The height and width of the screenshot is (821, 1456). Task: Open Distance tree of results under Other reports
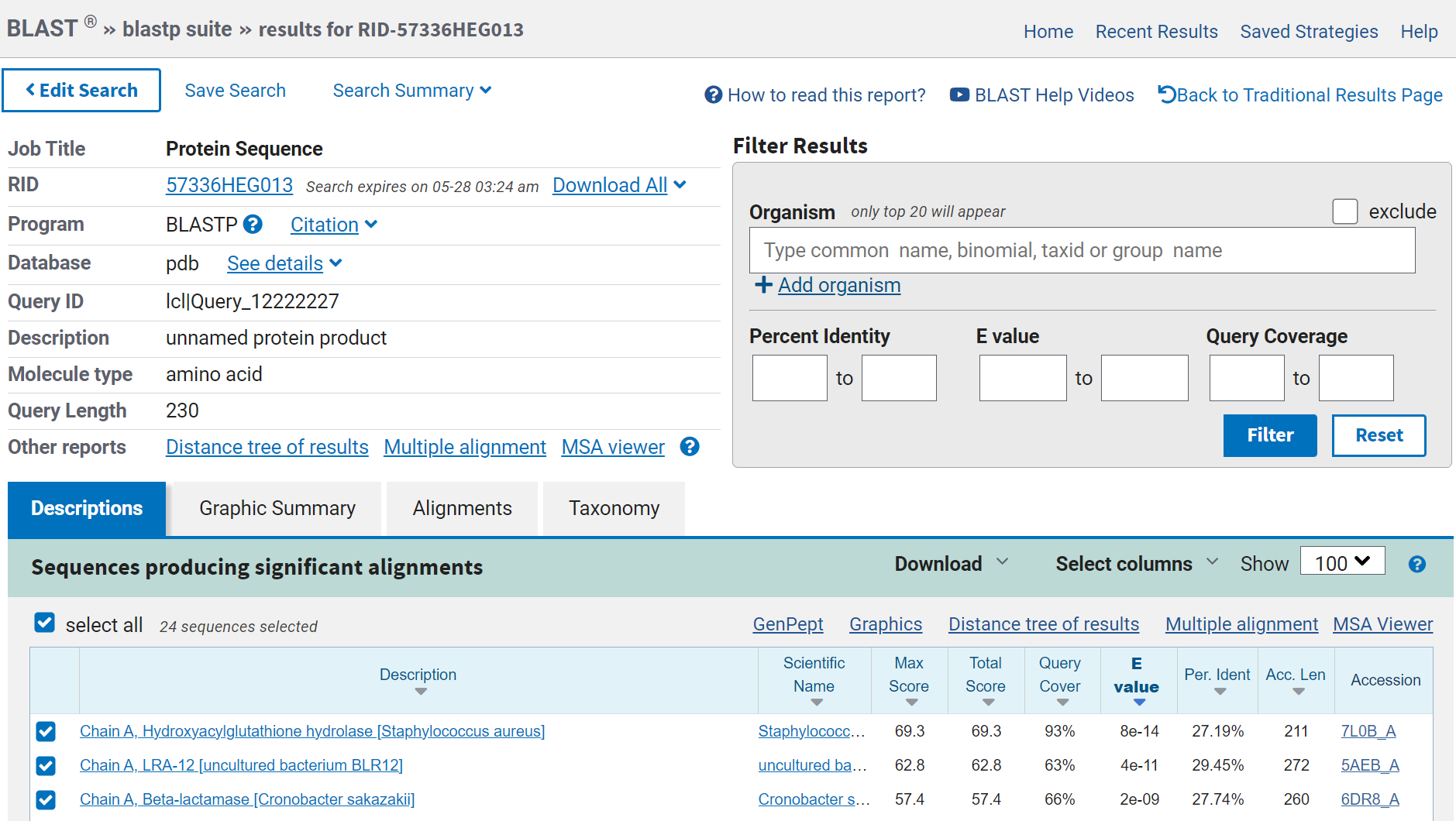tap(267, 447)
